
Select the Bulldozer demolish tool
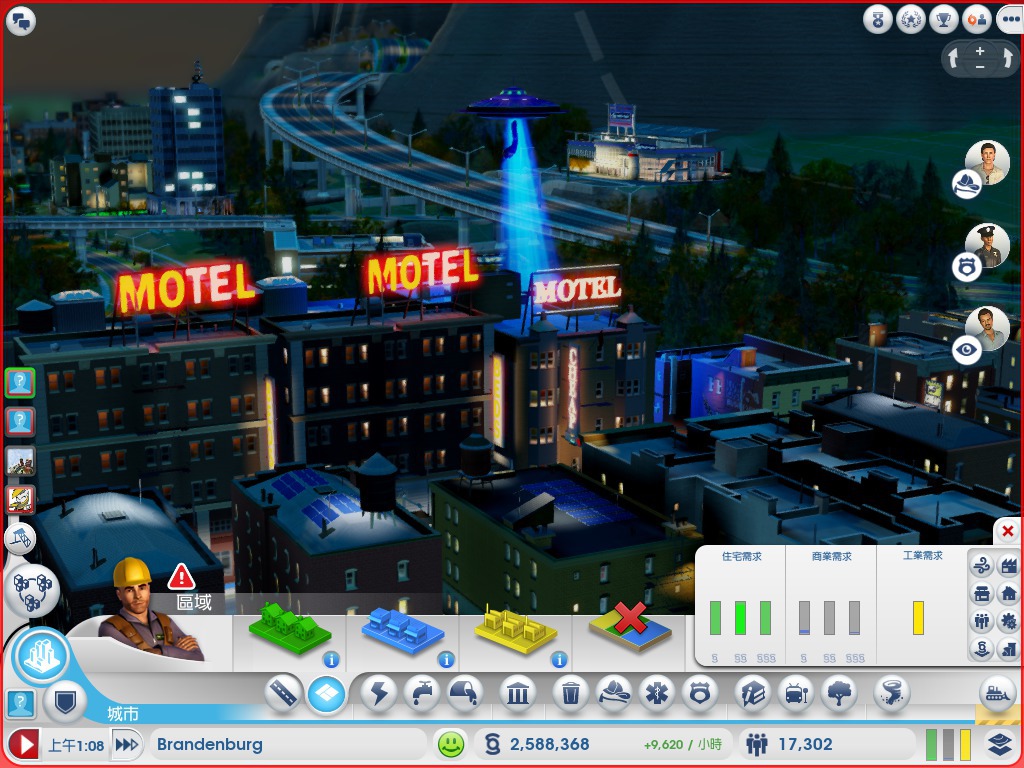(997, 694)
